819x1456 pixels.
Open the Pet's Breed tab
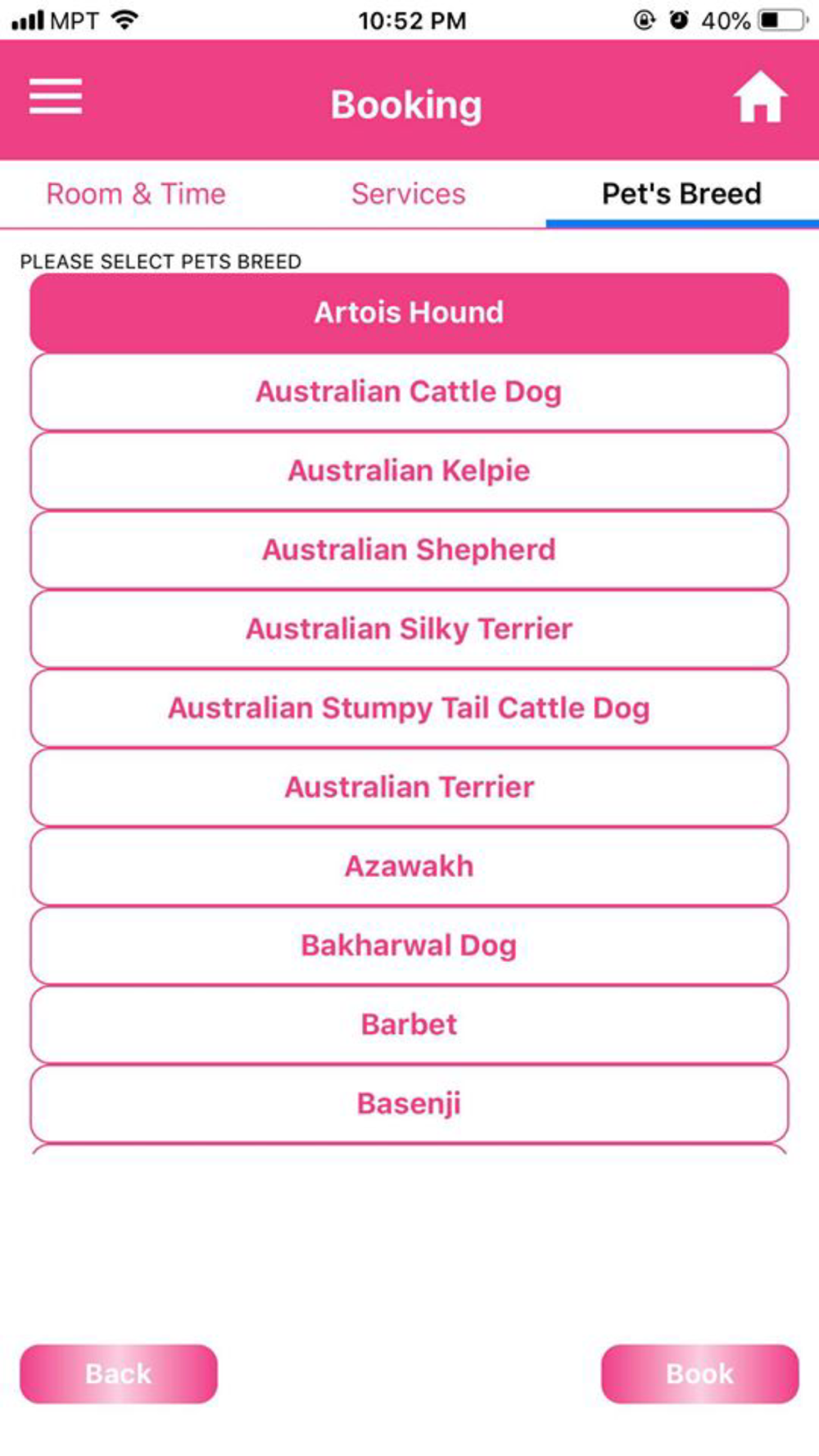click(682, 194)
